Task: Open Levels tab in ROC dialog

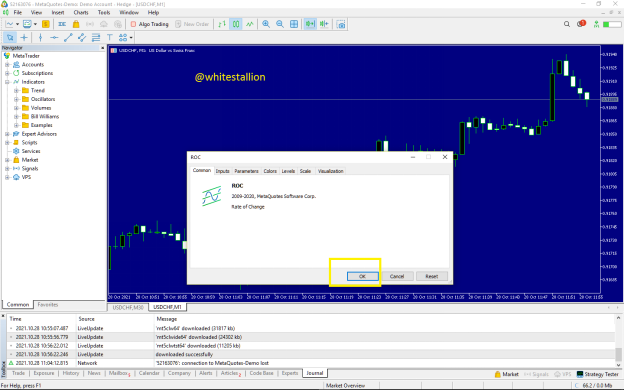Action: tap(288, 171)
